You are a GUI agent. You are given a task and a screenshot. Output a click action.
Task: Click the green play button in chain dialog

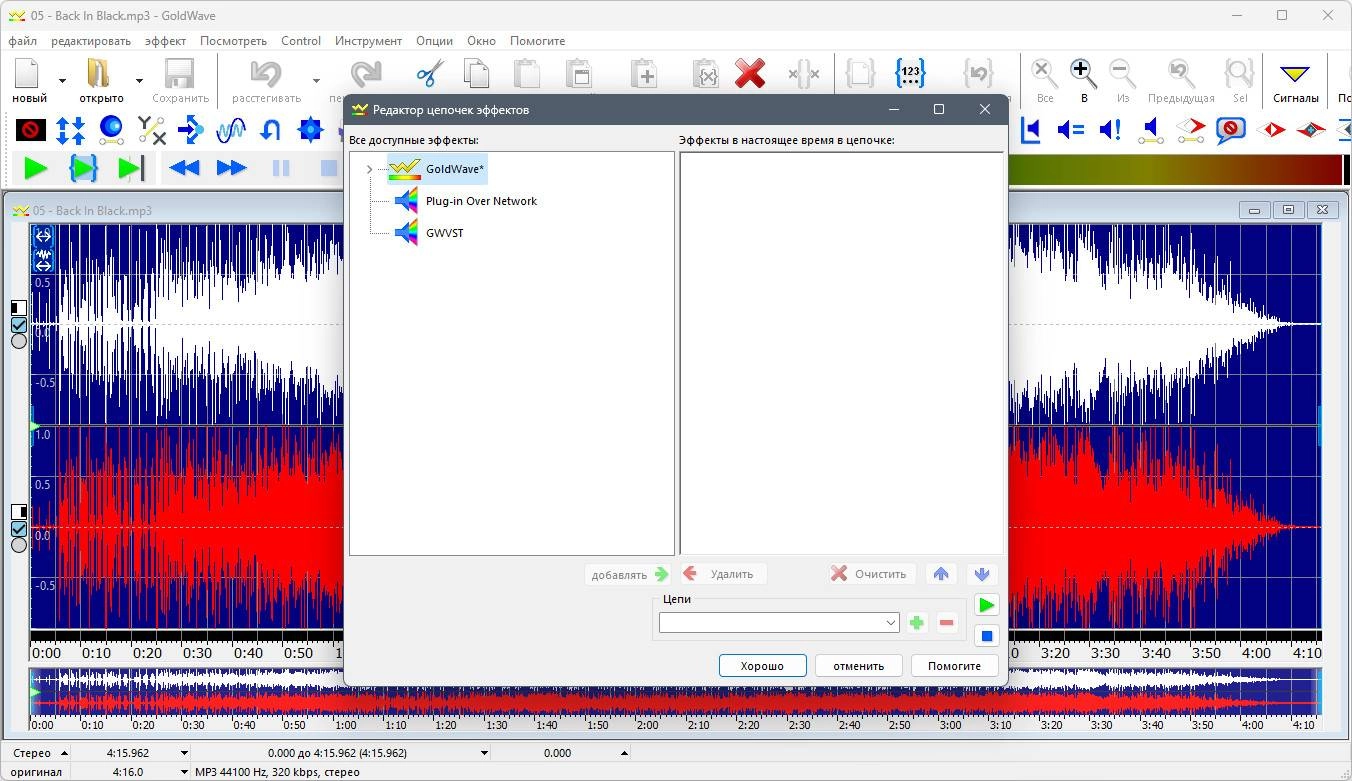click(986, 605)
